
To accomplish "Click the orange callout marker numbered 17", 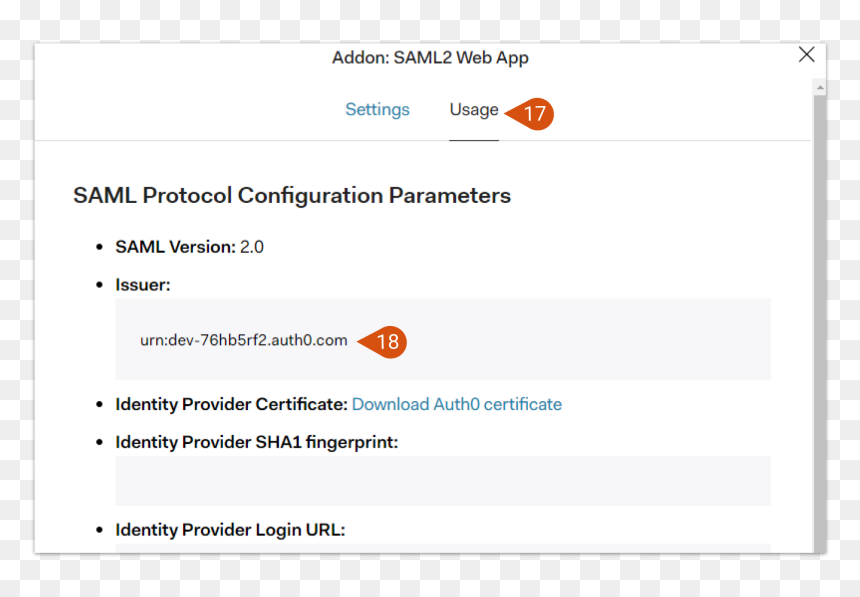I will [530, 114].
